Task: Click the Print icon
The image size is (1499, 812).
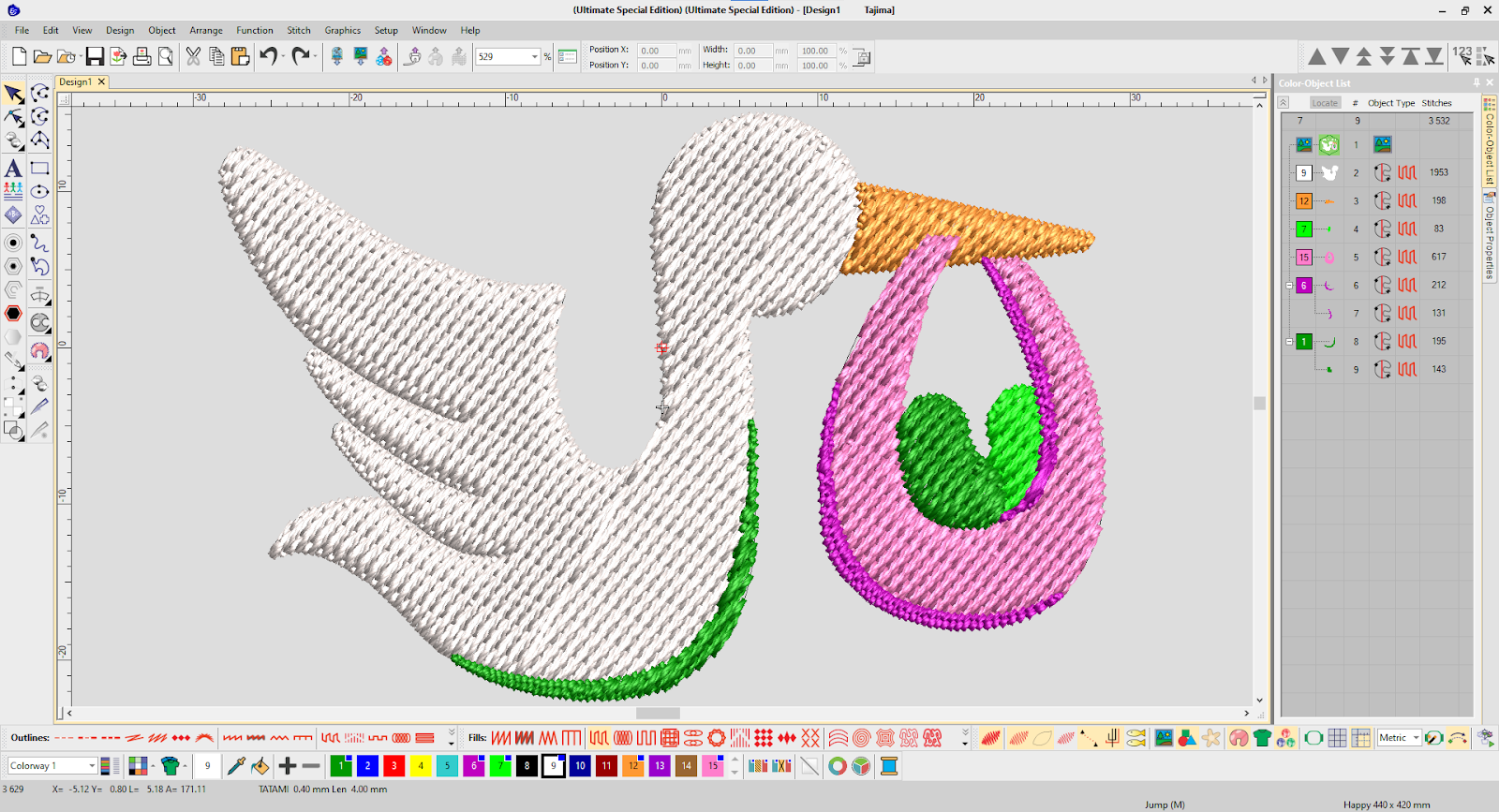Action: (x=141, y=57)
